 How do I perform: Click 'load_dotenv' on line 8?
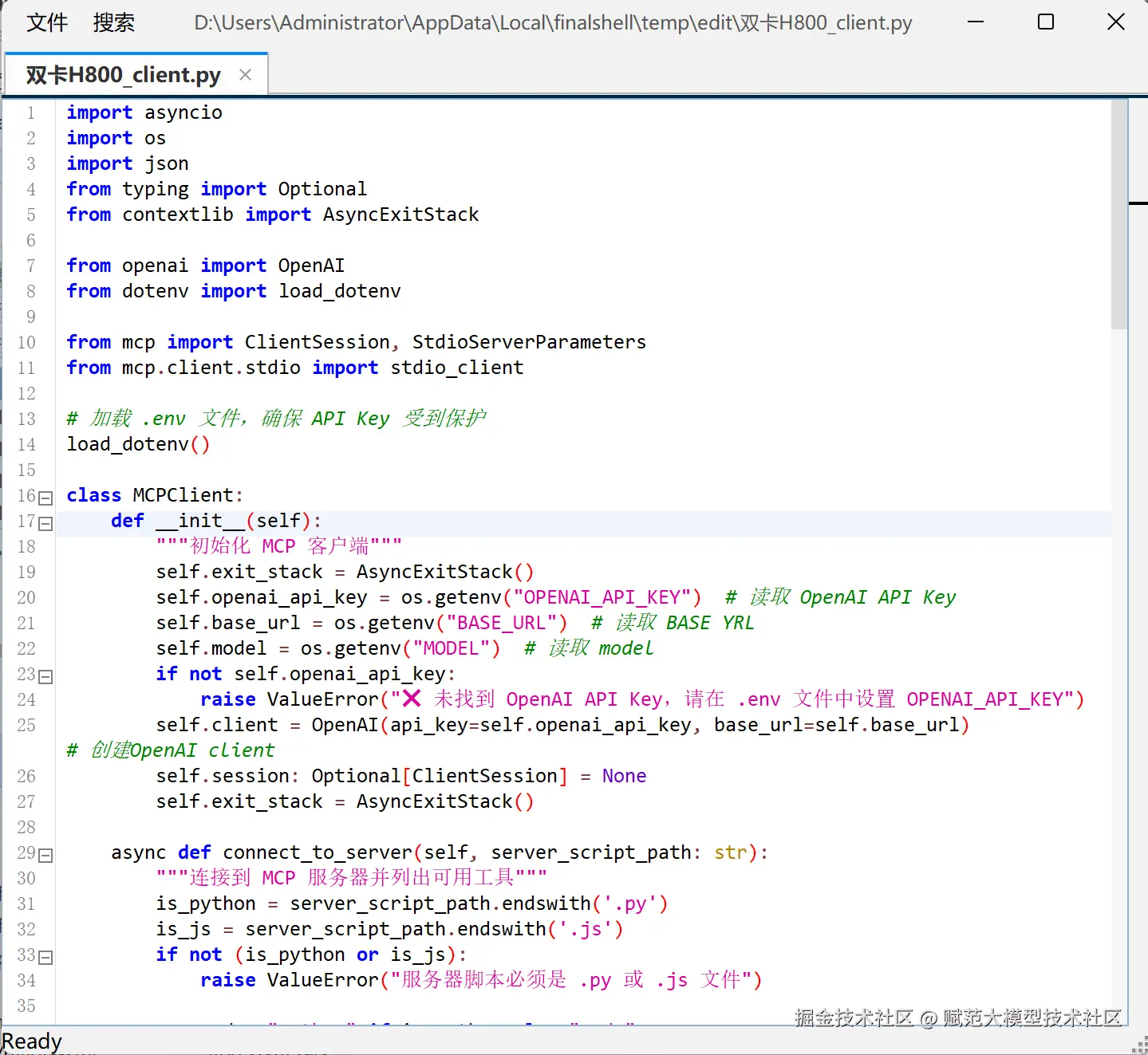[x=340, y=291]
